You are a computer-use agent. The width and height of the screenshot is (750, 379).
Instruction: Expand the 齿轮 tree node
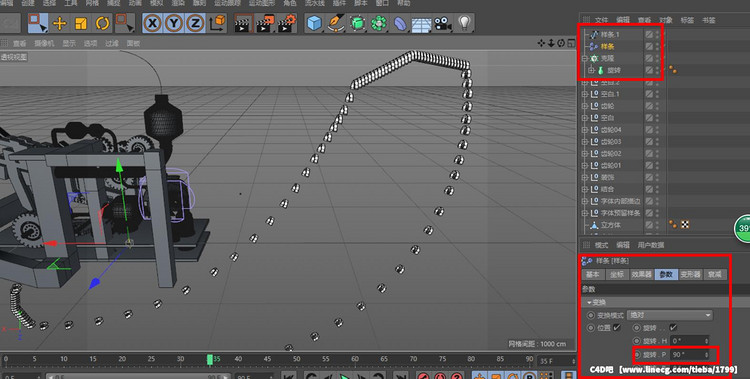point(585,106)
